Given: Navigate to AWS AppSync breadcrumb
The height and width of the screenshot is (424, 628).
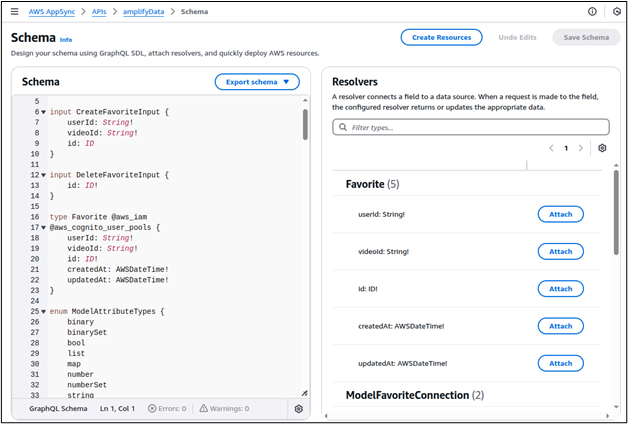Looking at the screenshot, I should coord(52,12).
